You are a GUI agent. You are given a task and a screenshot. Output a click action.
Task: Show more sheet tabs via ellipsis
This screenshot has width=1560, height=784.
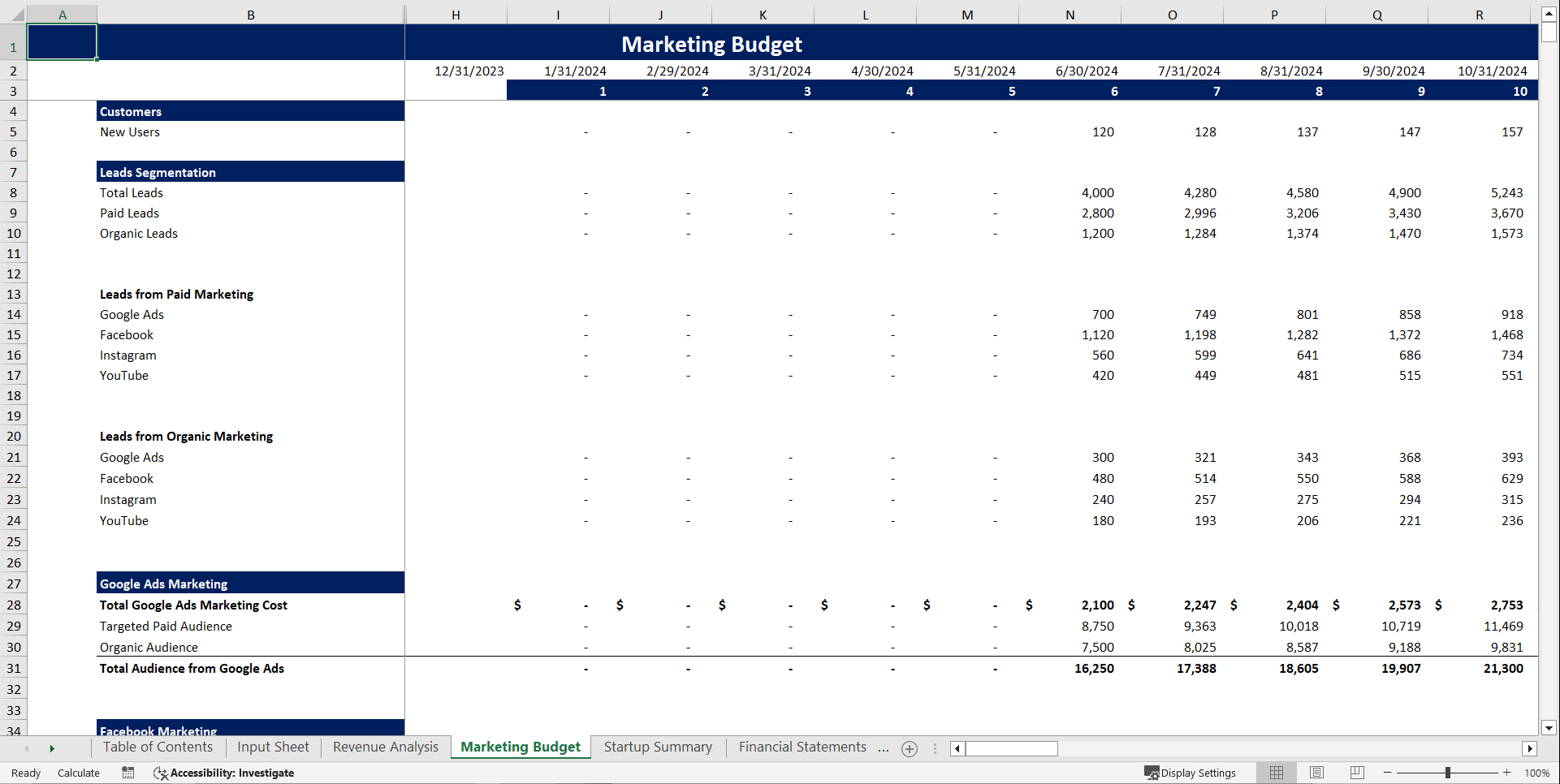(x=883, y=748)
